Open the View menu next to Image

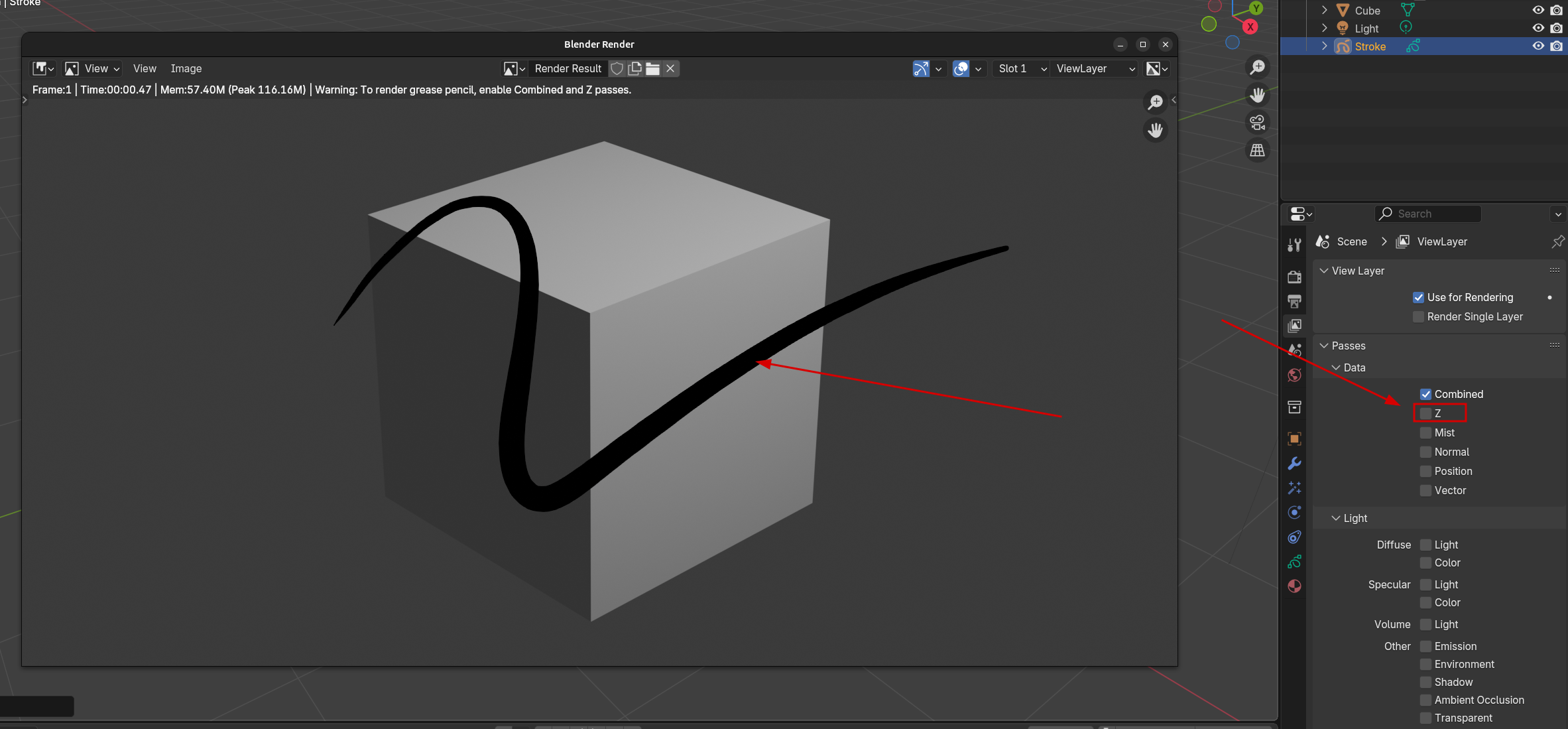(145, 68)
